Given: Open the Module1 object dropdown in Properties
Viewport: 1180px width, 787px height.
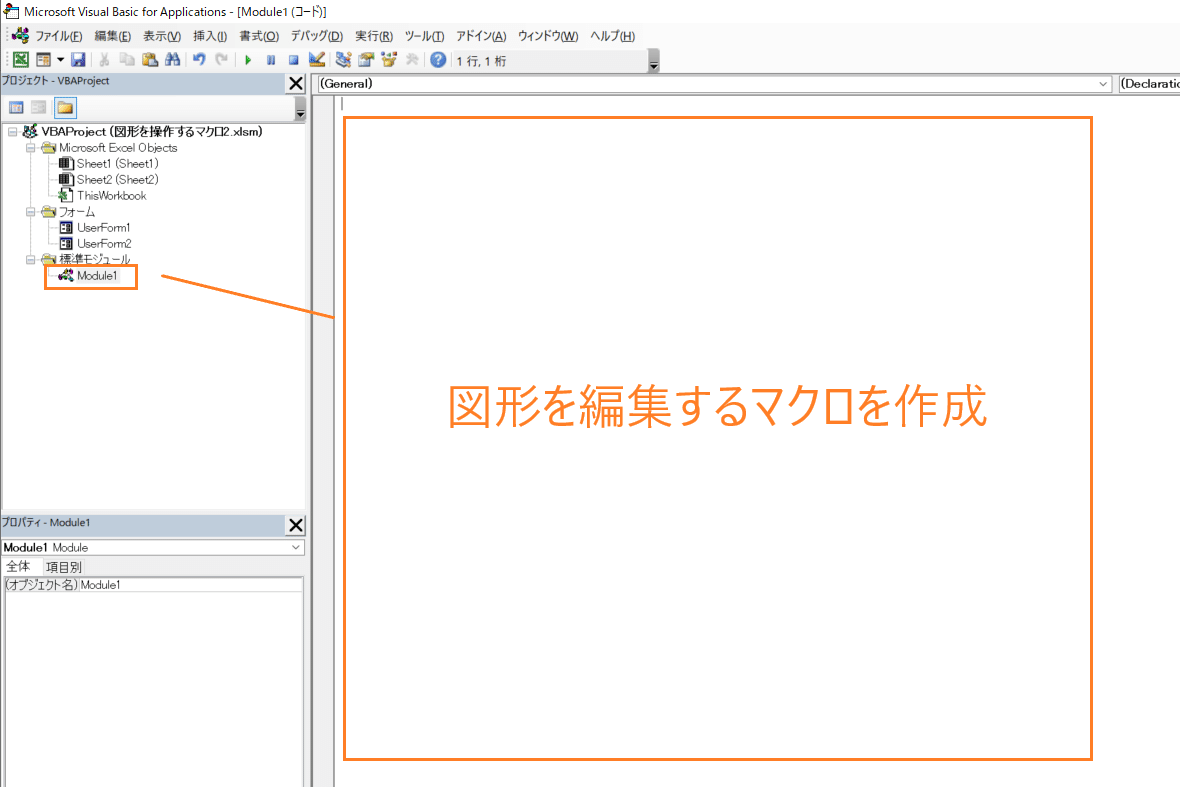Looking at the screenshot, I should 295,547.
